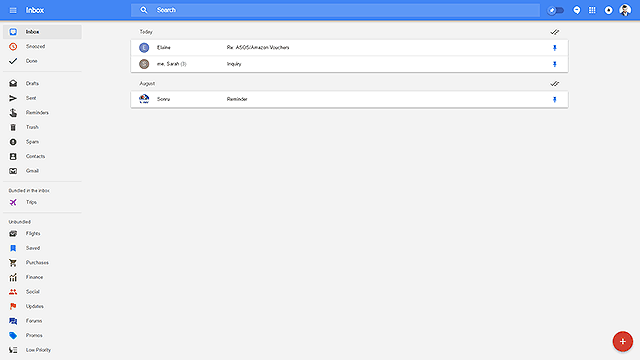640x360 pixels.
Task: Click the Saved bookmark icon
Action: pyautogui.click(x=13, y=248)
